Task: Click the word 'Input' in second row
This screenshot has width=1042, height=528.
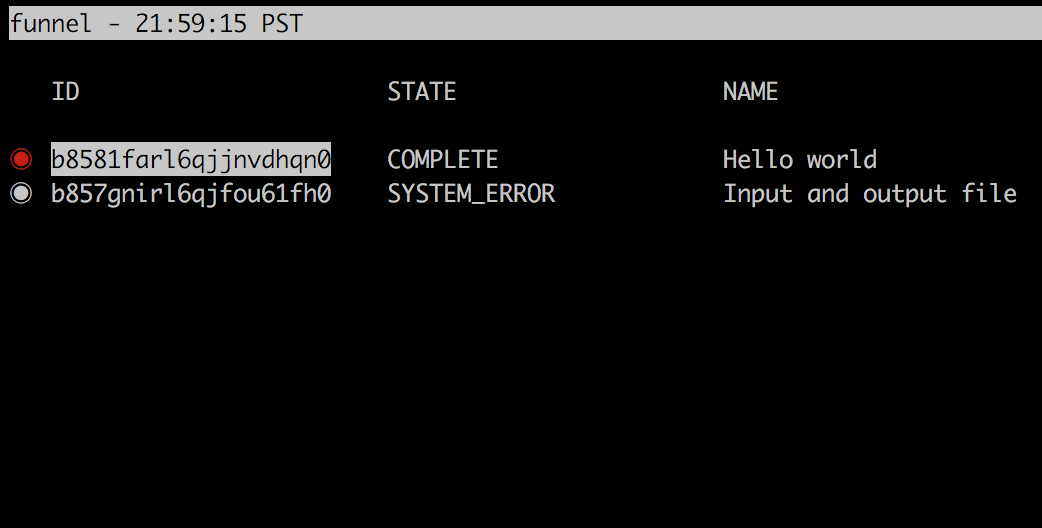Action: point(758,194)
